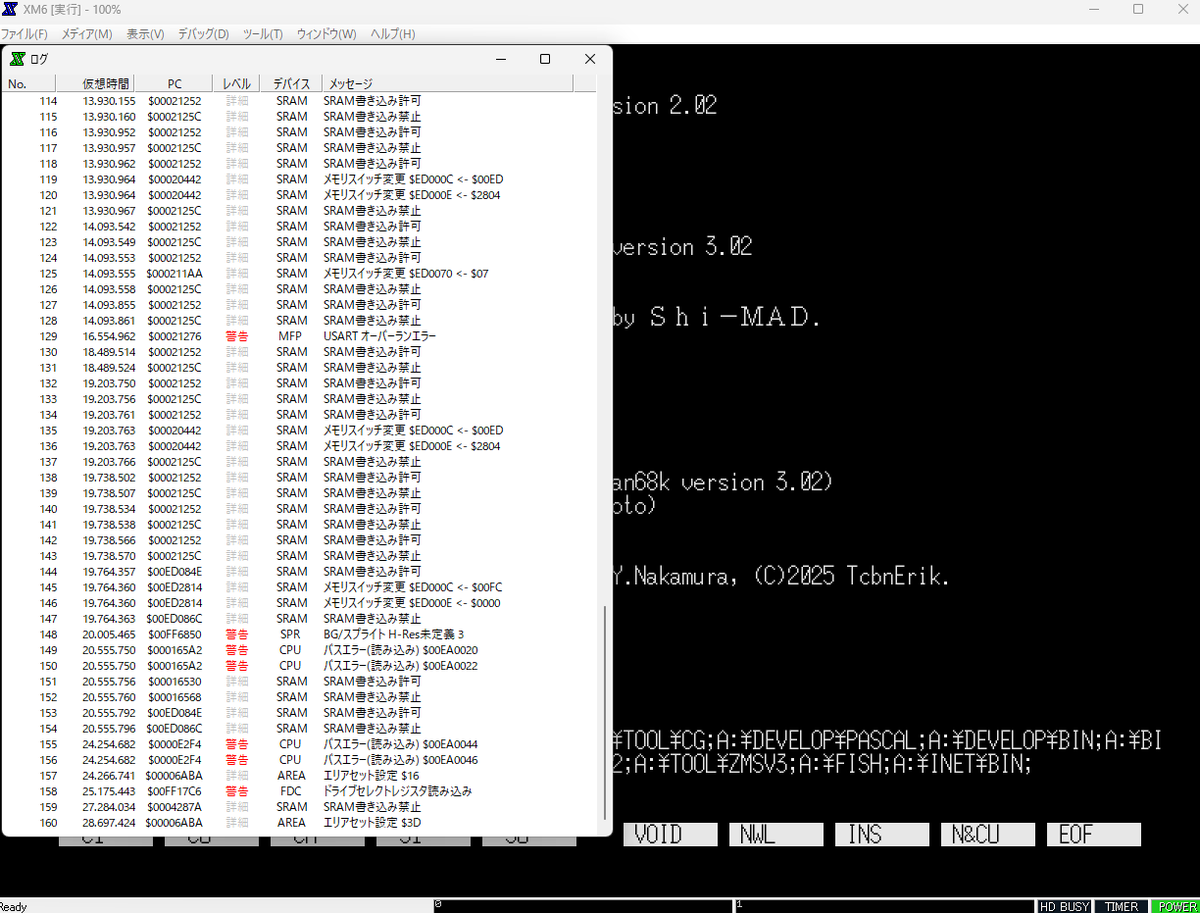The width and height of the screenshot is (1200, 913).
Task: Click the N&CU function key label
Action: (x=988, y=834)
